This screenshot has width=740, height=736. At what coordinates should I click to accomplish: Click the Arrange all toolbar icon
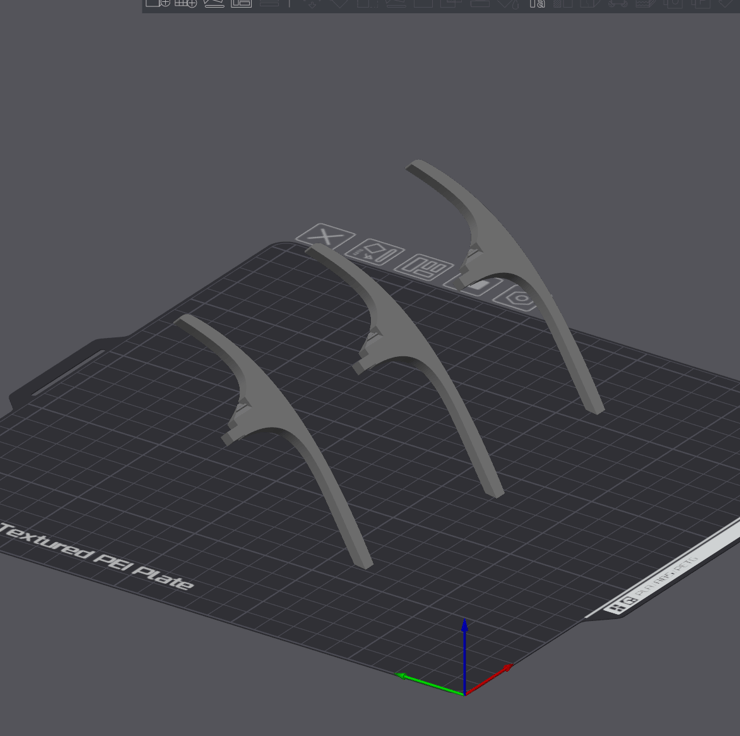click(241, 4)
